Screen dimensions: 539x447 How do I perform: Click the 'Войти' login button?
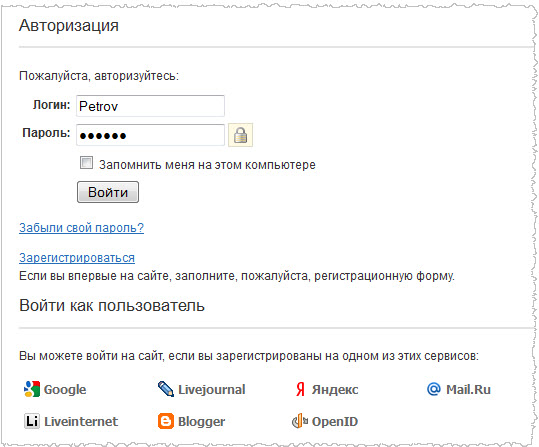pyautogui.click(x=108, y=192)
